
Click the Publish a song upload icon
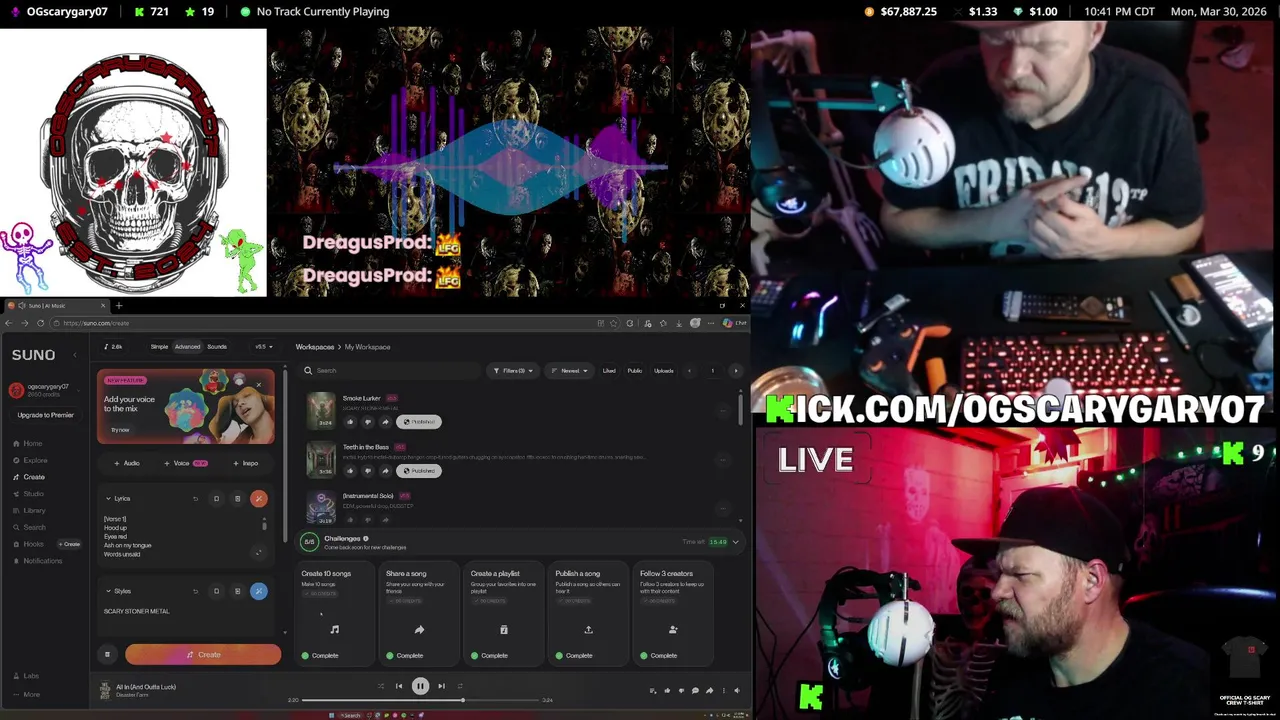click(x=588, y=630)
